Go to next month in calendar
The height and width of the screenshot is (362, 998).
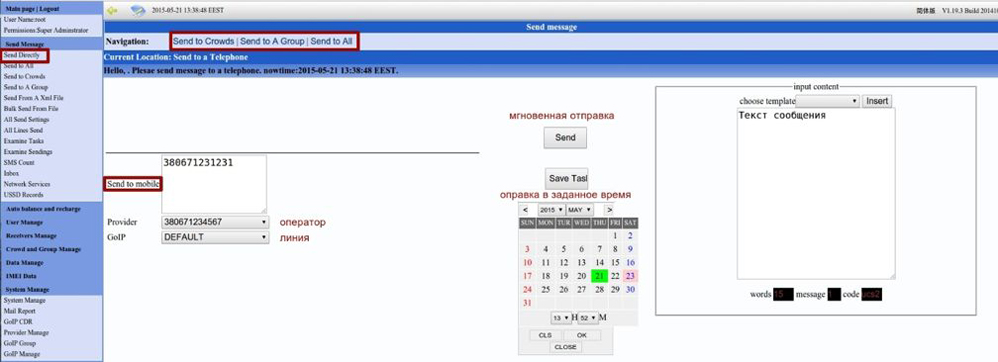(x=609, y=209)
